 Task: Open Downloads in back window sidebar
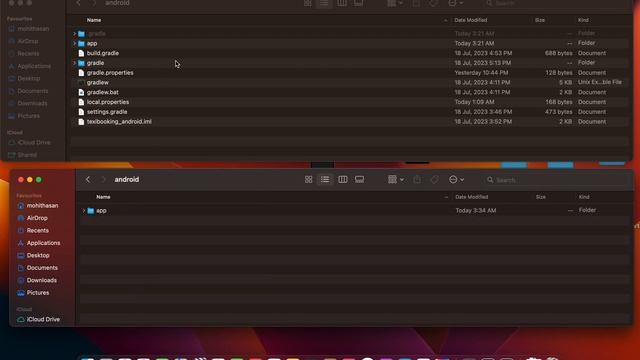(x=28, y=103)
